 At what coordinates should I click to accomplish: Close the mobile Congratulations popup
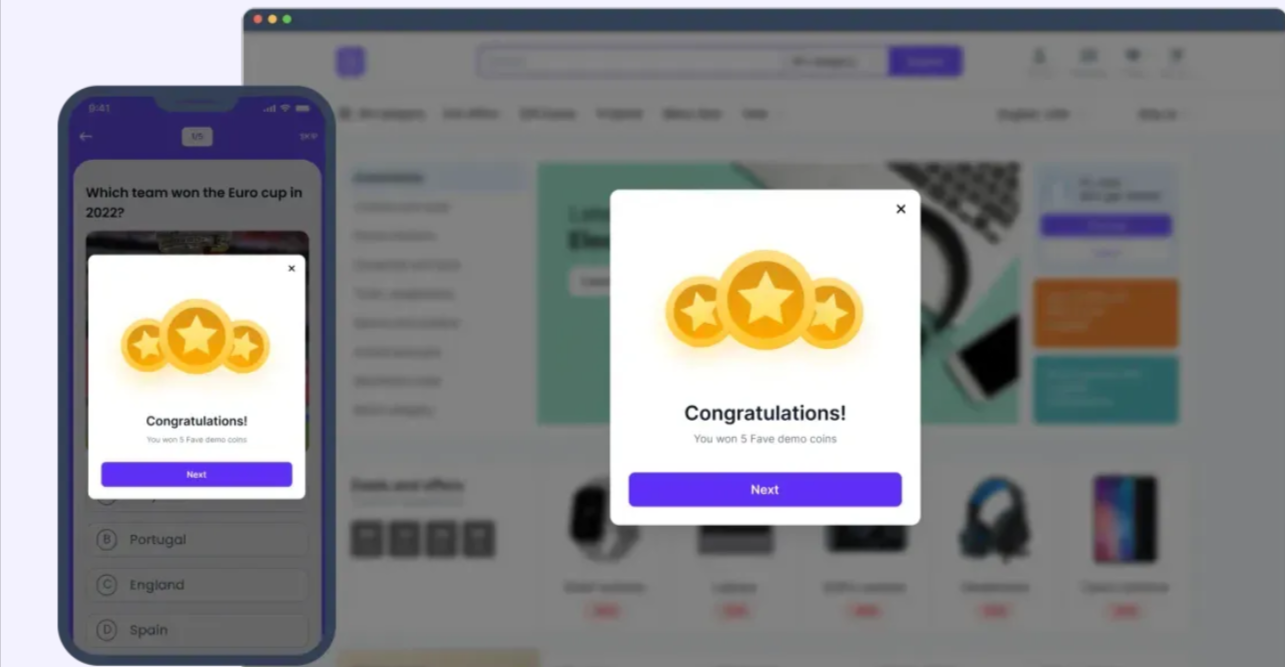[x=292, y=268]
